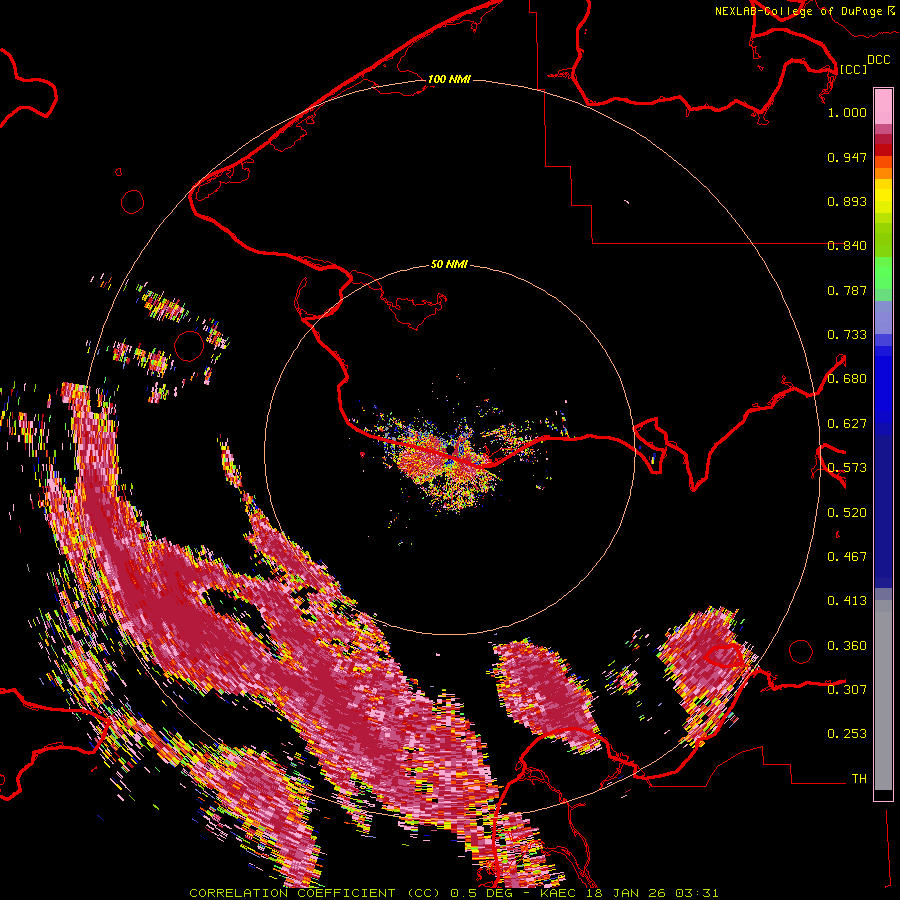Click the Correlation Coefficient KAEC caption text
900x900 pixels.
[x=453, y=893]
